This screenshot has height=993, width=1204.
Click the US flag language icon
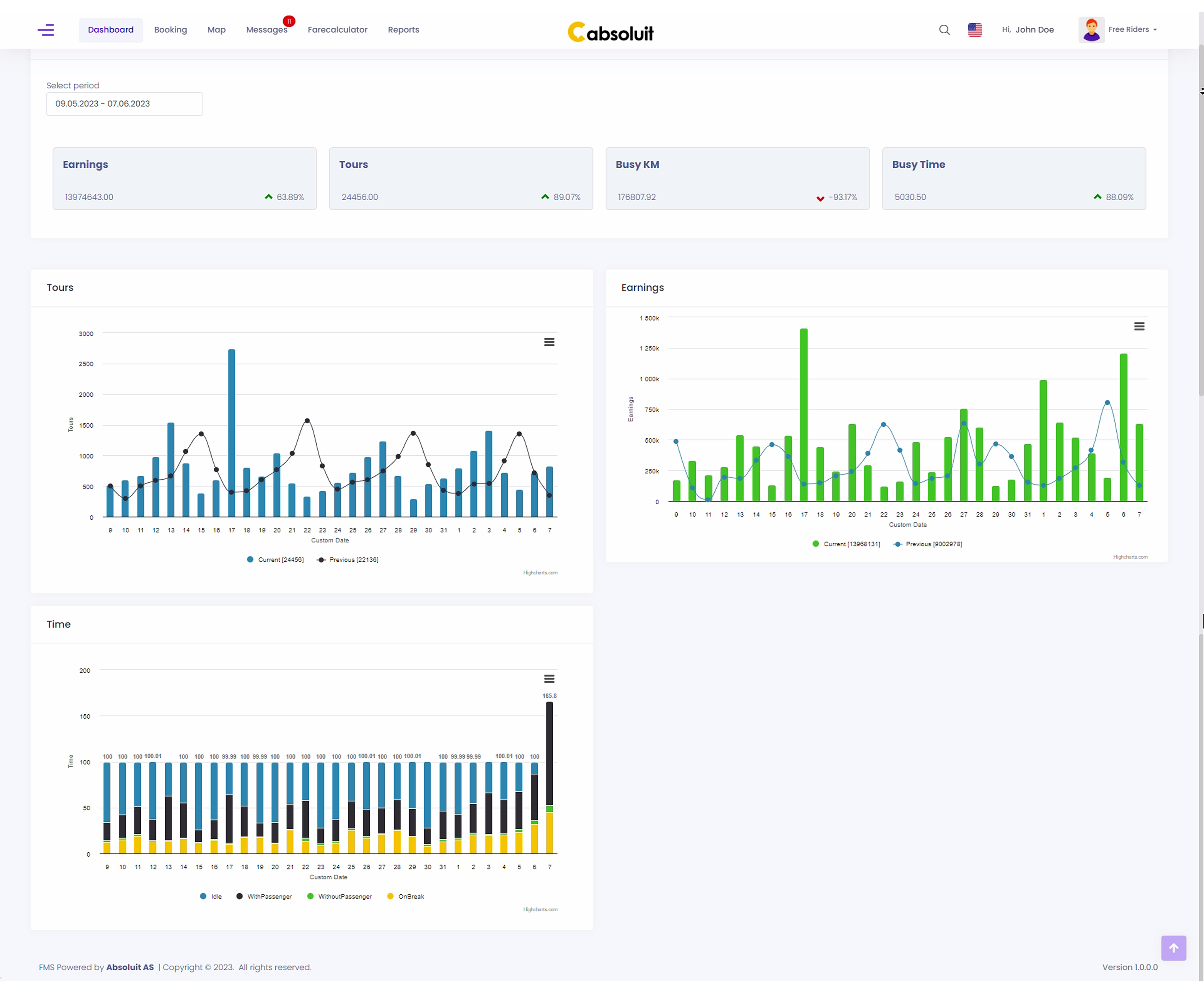click(975, 29)
